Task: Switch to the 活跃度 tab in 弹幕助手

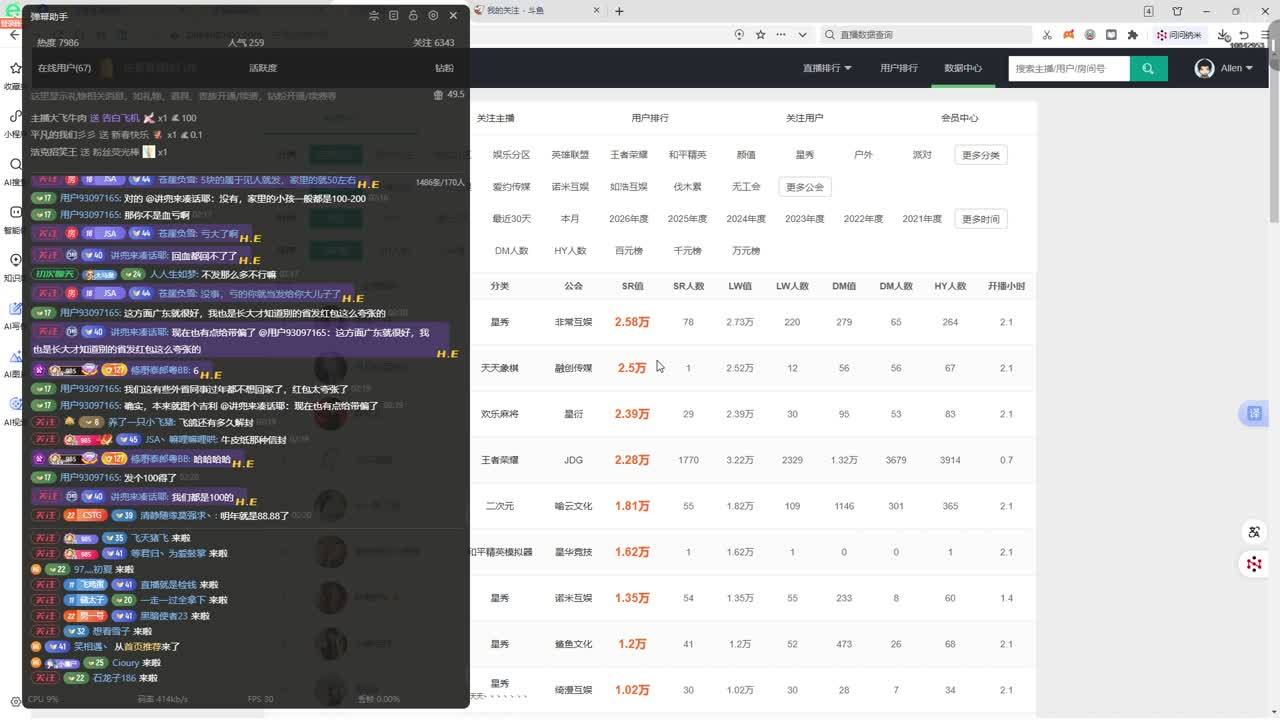Action: [263, 68]
